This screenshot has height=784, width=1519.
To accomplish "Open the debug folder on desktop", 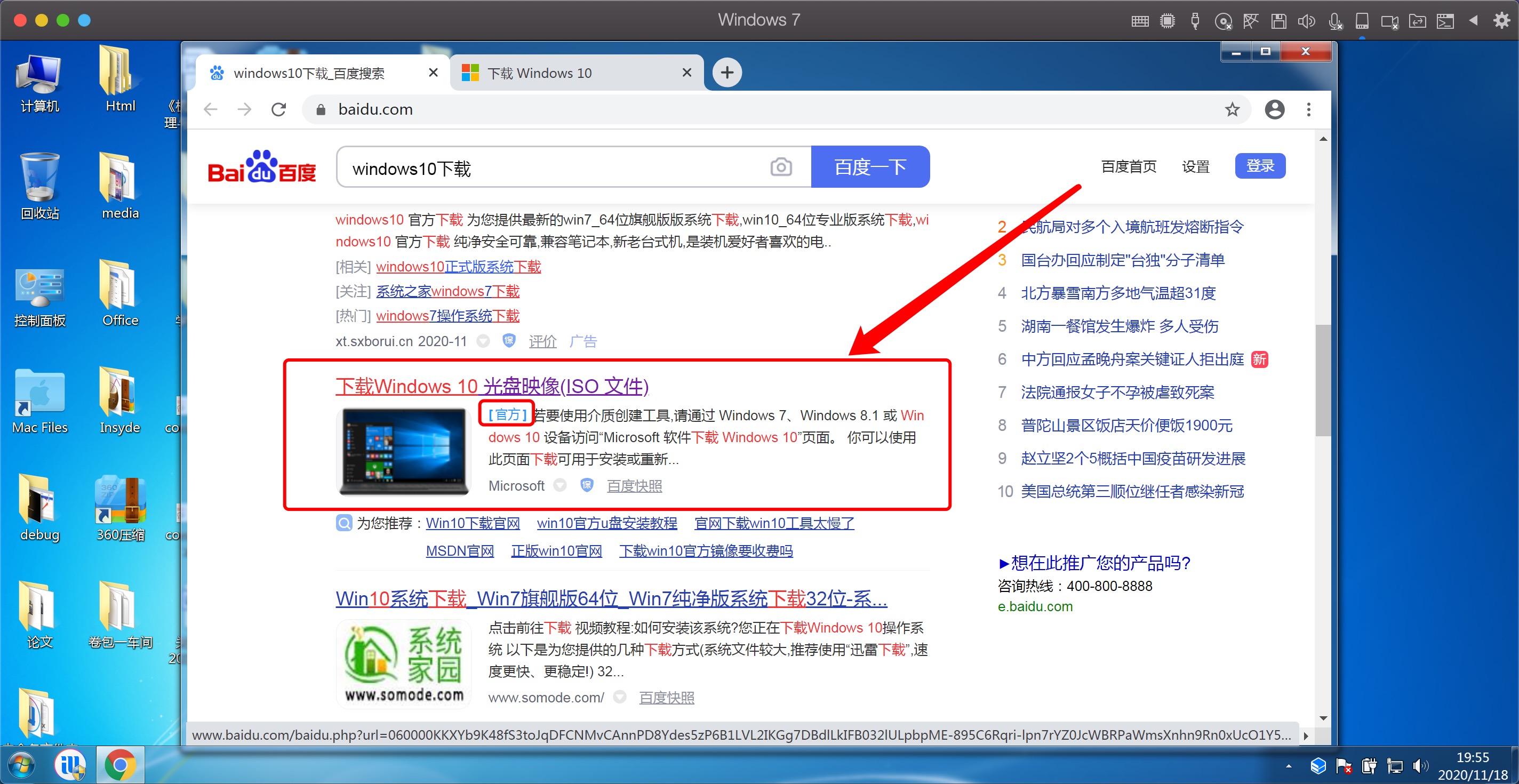I will 39,509.
